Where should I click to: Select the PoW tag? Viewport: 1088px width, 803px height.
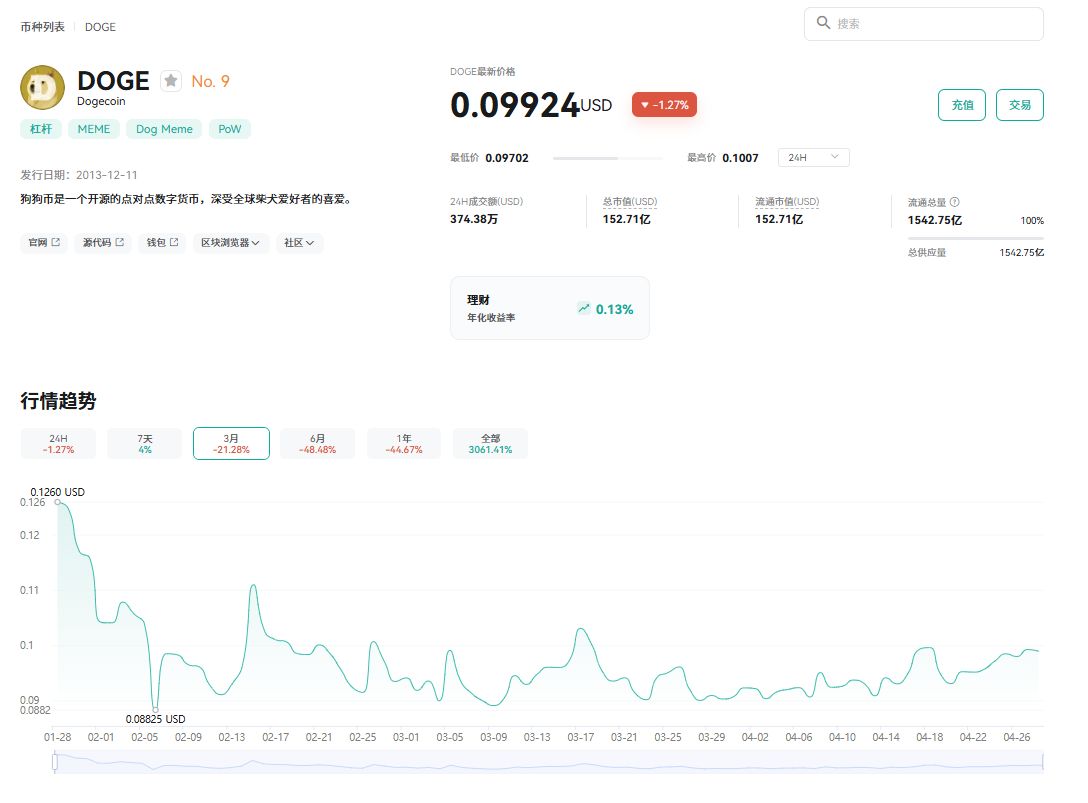pyautogui.click(x=230, y=129)
